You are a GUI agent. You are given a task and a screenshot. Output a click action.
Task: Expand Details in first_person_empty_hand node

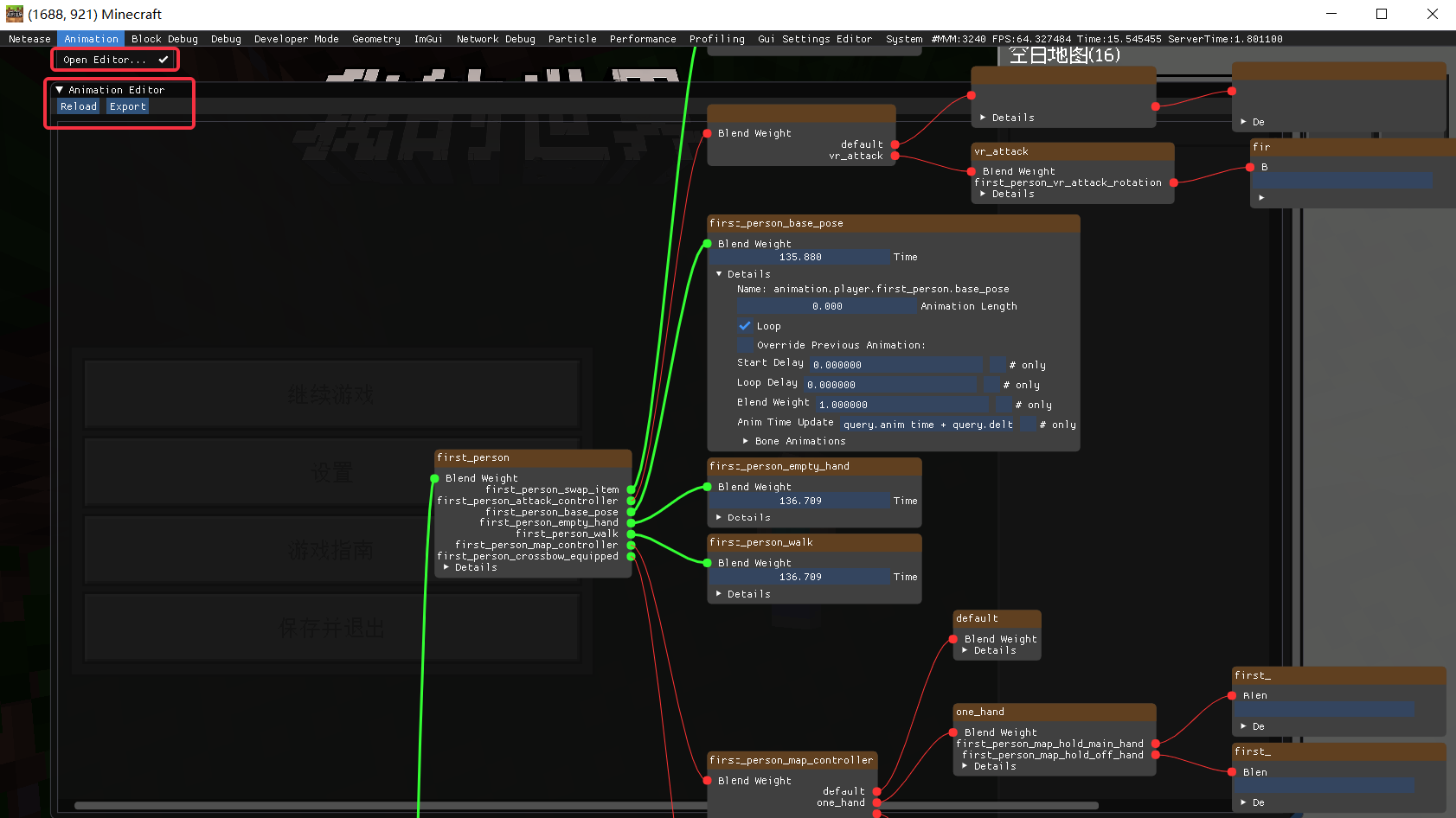click(719, 517)
